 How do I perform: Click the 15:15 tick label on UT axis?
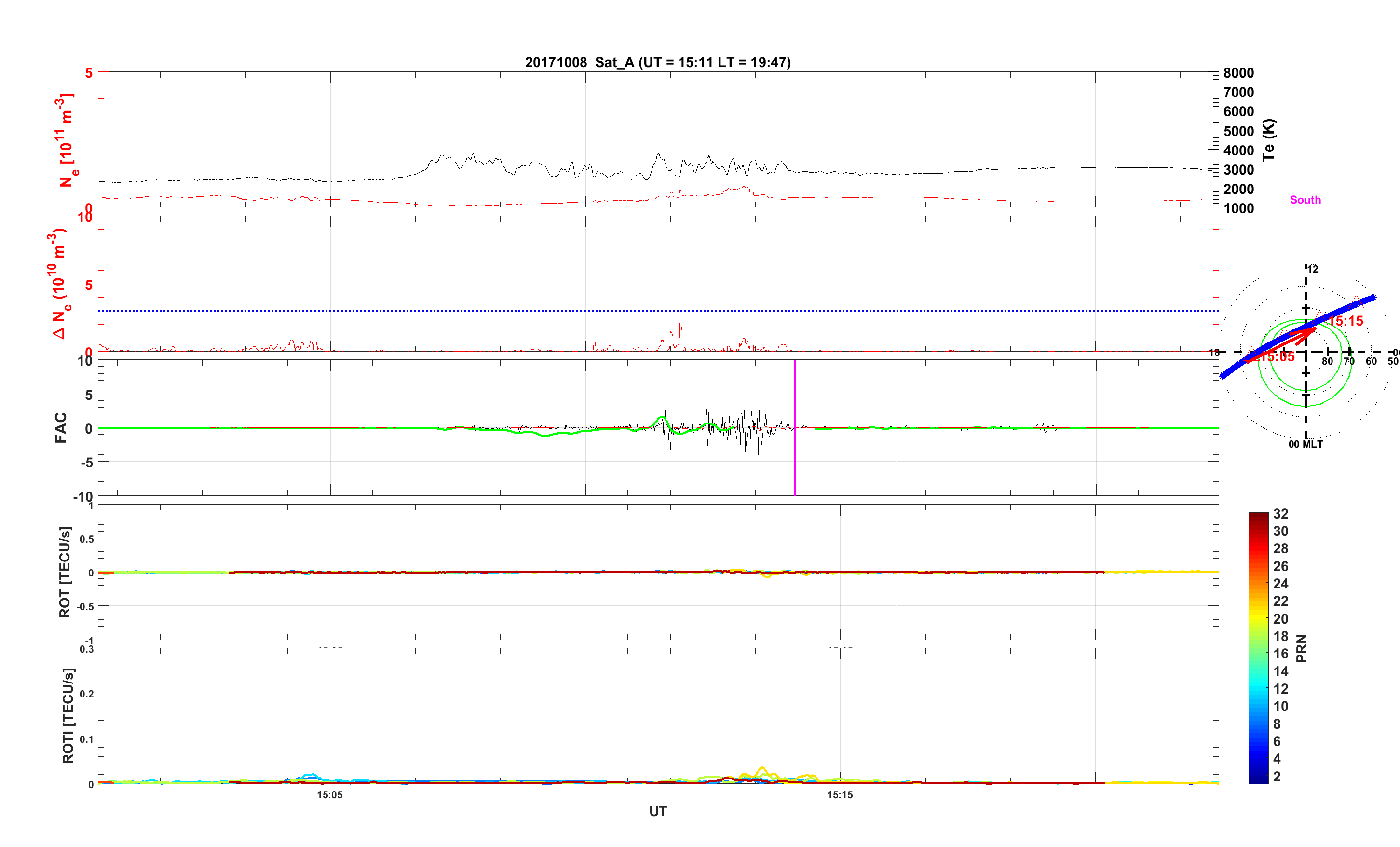[x=840, y=795]
